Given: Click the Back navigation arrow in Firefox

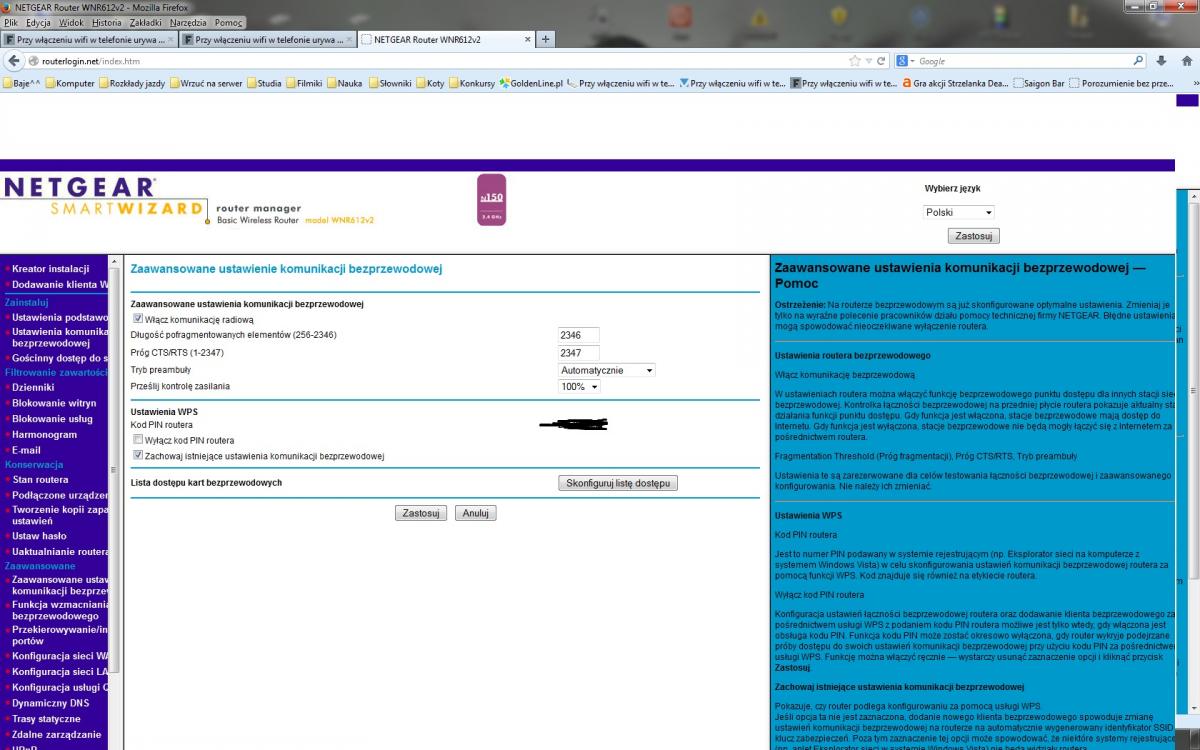Looking at the screenshot, I should 16,61.
